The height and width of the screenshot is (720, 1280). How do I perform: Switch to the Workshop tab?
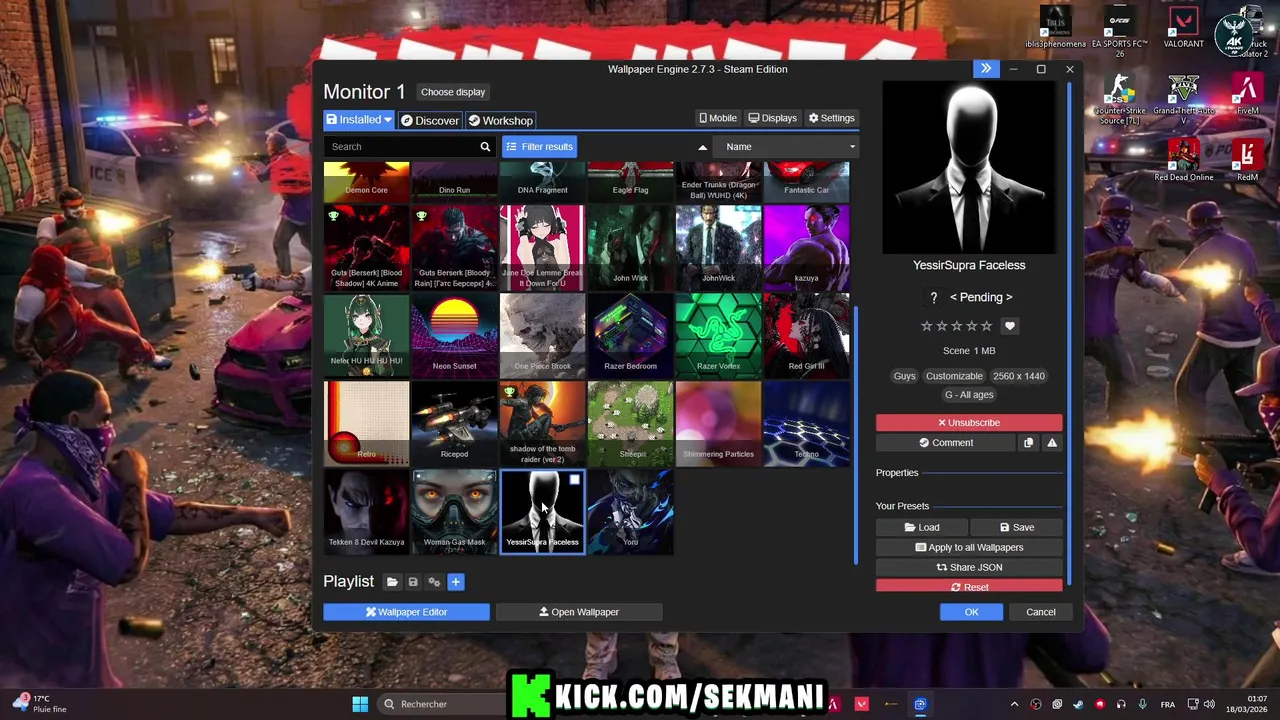500,121
